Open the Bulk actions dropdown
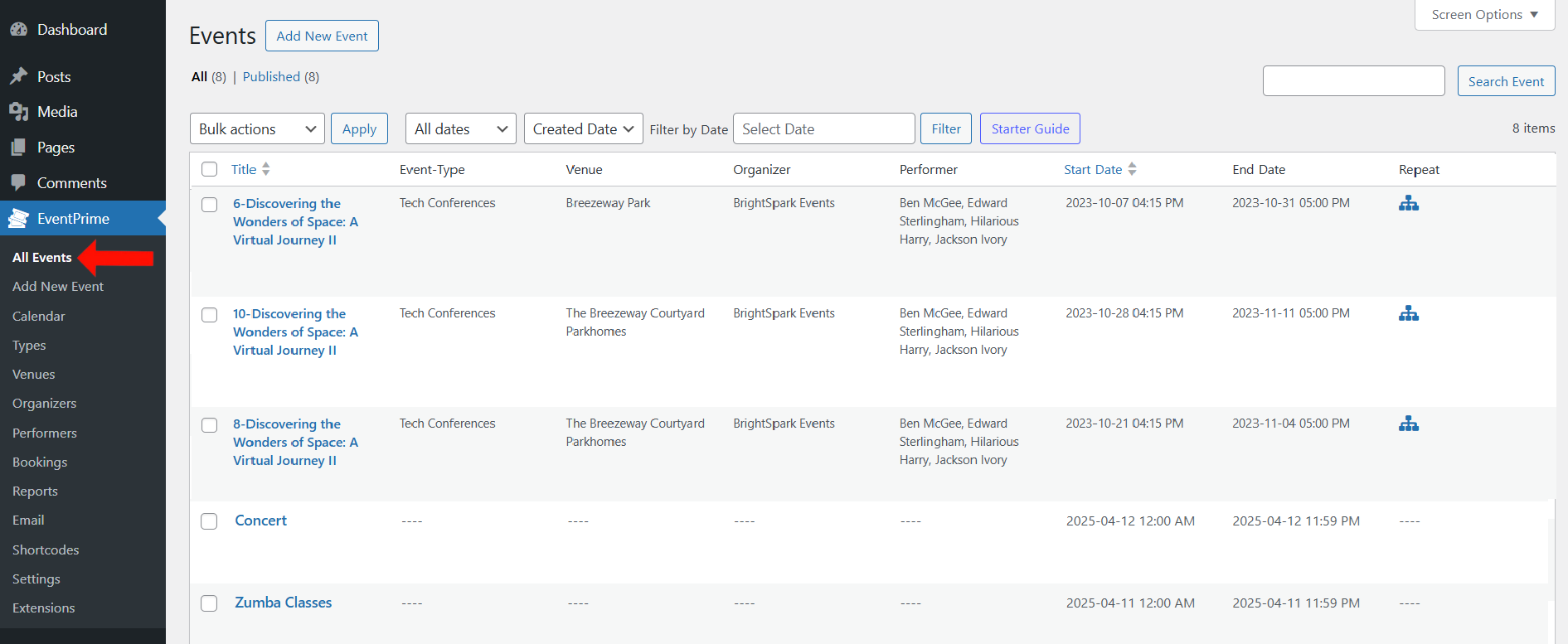Viewport: 1568px width, 644px height. pos(257,128)
